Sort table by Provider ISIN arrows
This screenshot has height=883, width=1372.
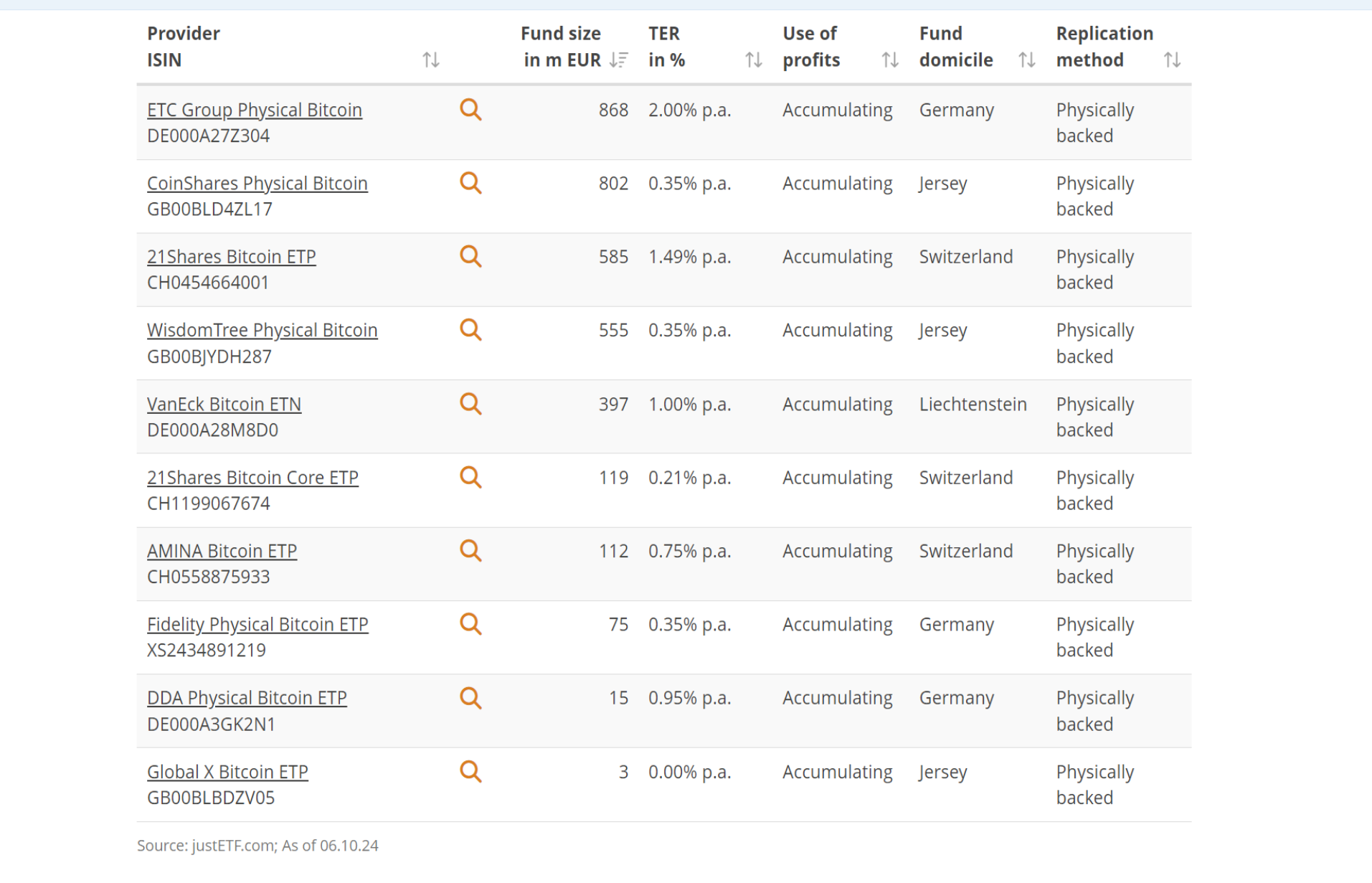coord(430,60)
